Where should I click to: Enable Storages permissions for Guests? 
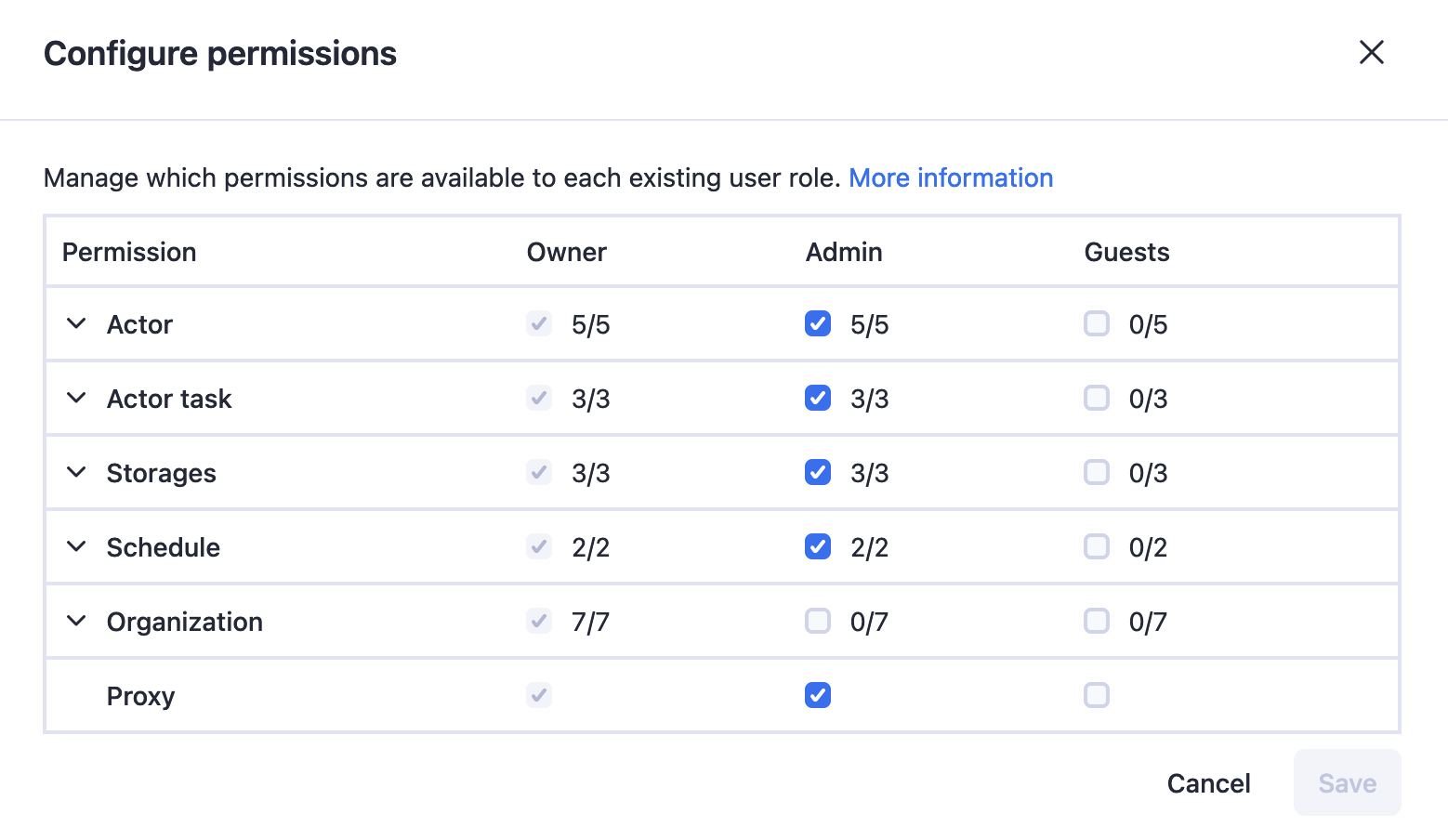pos(1097,472)
